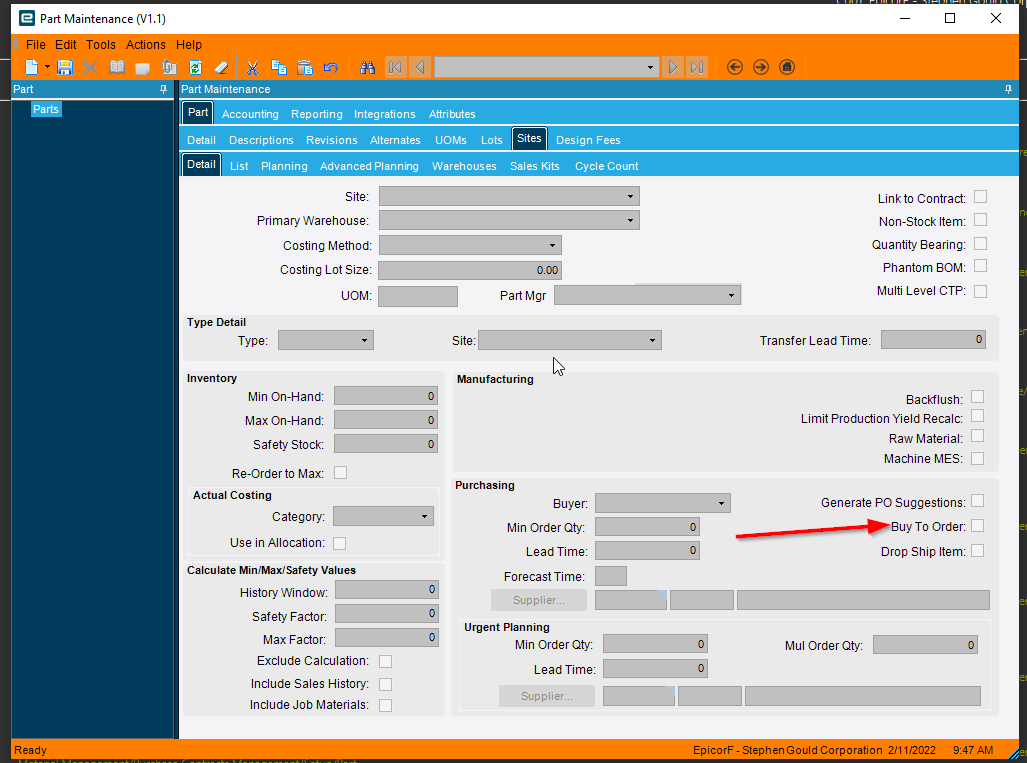Expand the Buyer dropdown
Viewport: 1027px width, 763px height.
721,504
